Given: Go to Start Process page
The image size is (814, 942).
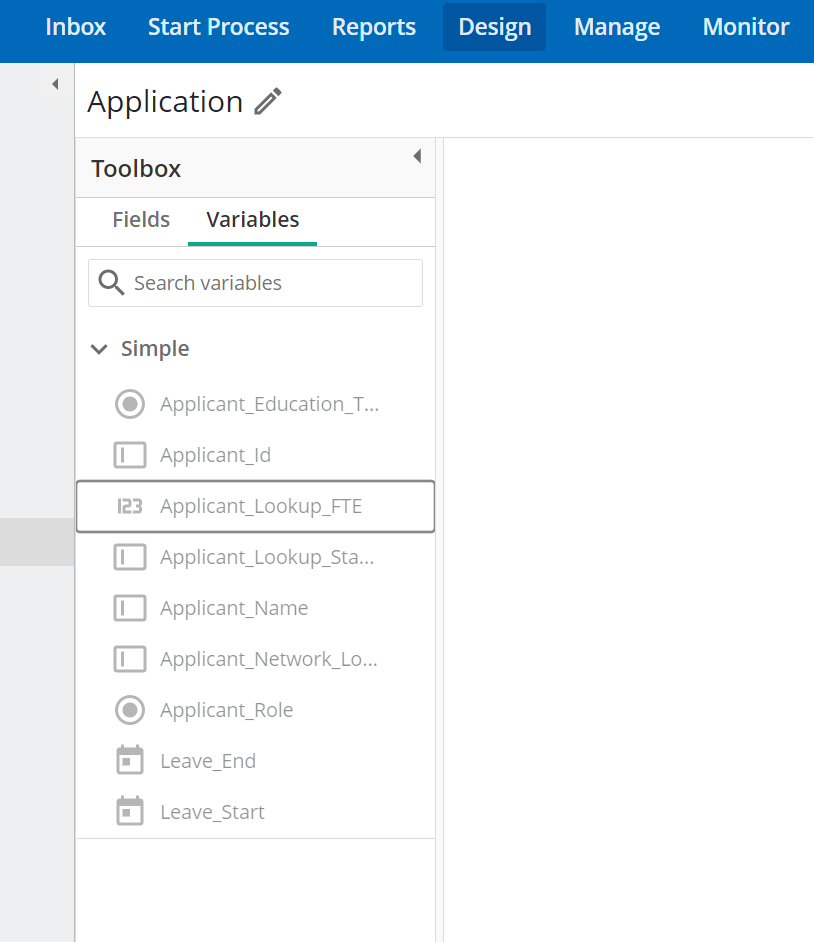Looking at the screenshot, I should click(219, 27).
